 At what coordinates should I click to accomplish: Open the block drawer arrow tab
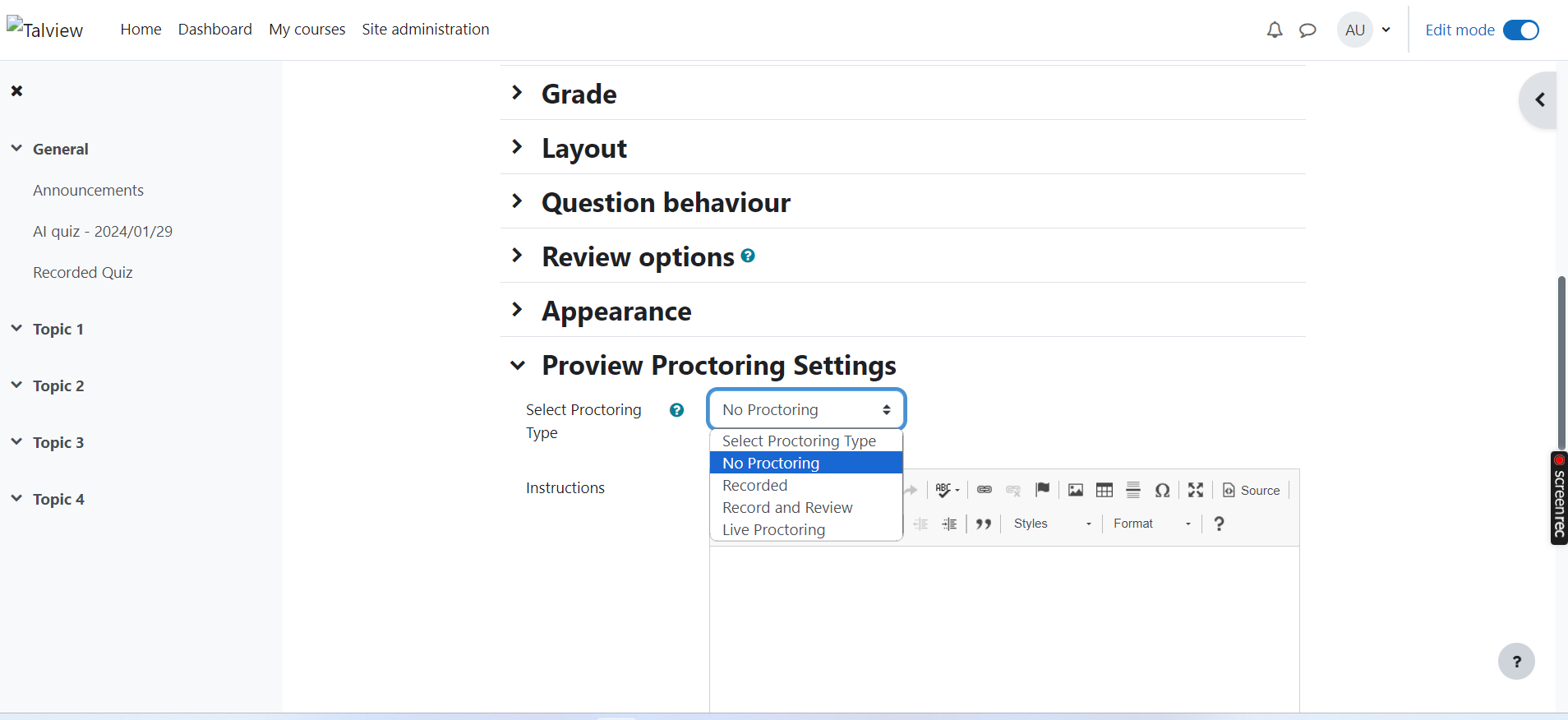[1538, 100]
